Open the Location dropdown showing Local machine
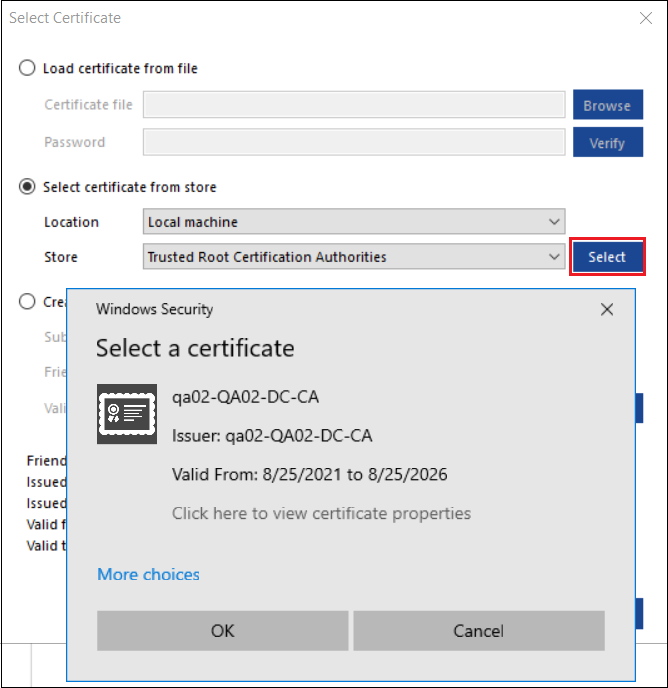Viewport: 668px width, 688px height. point(354,222)
